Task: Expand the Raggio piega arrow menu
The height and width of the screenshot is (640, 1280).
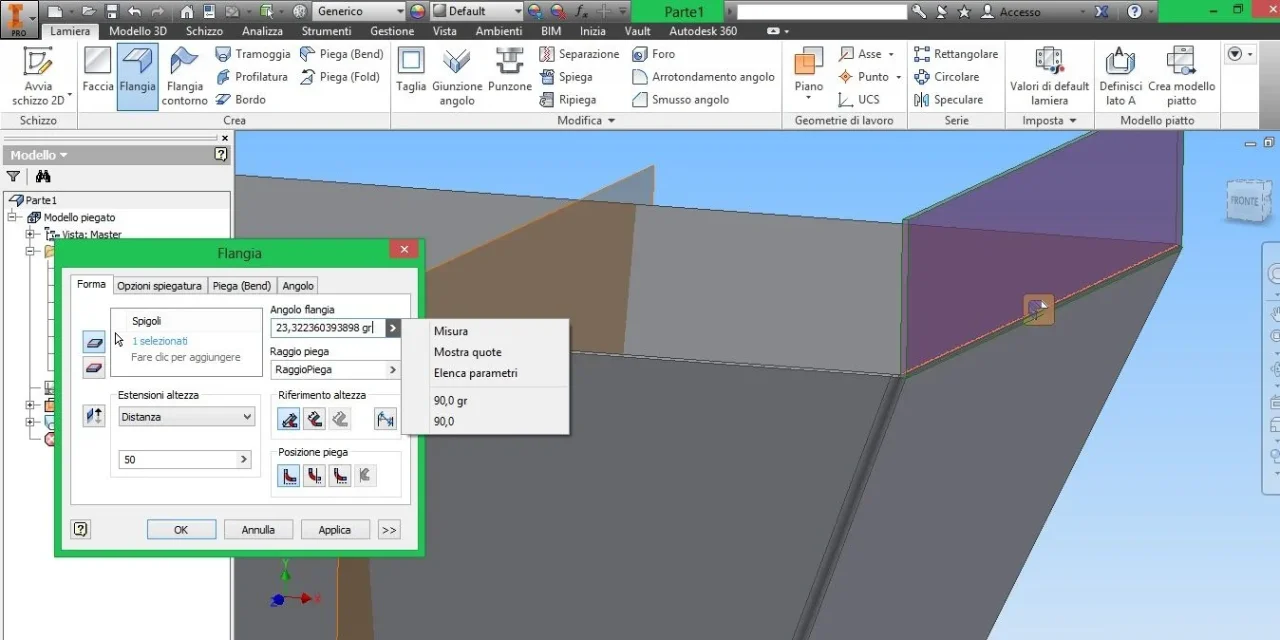Action: [392, 370]
